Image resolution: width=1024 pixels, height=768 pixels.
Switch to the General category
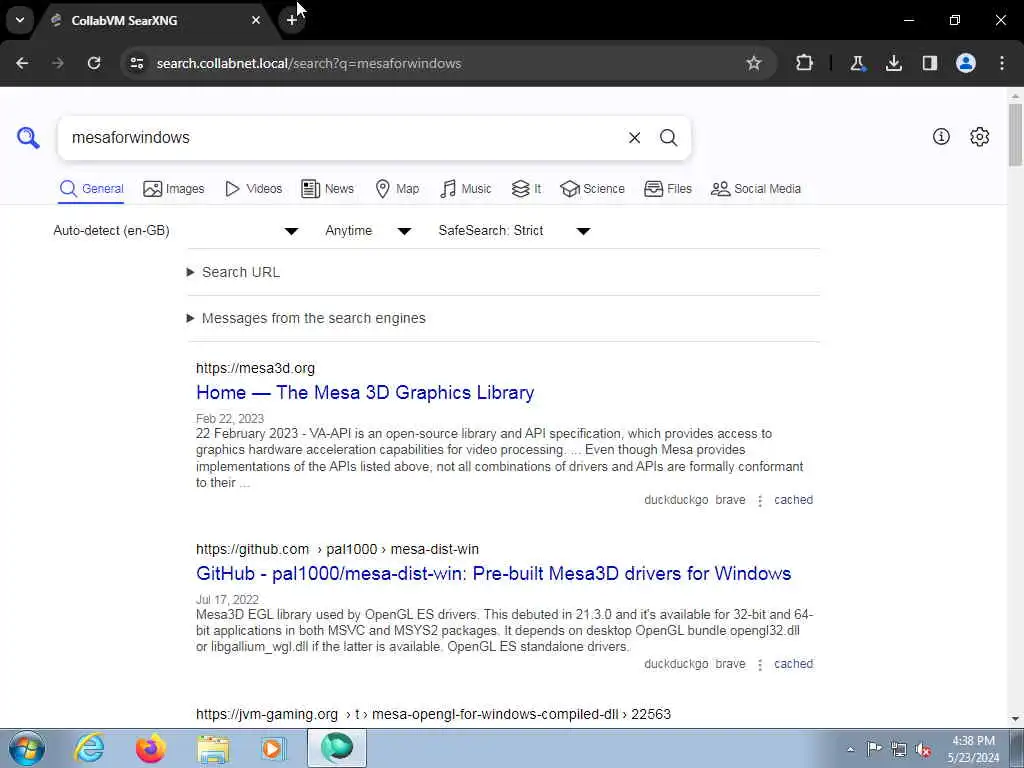(x=91, y=189)
